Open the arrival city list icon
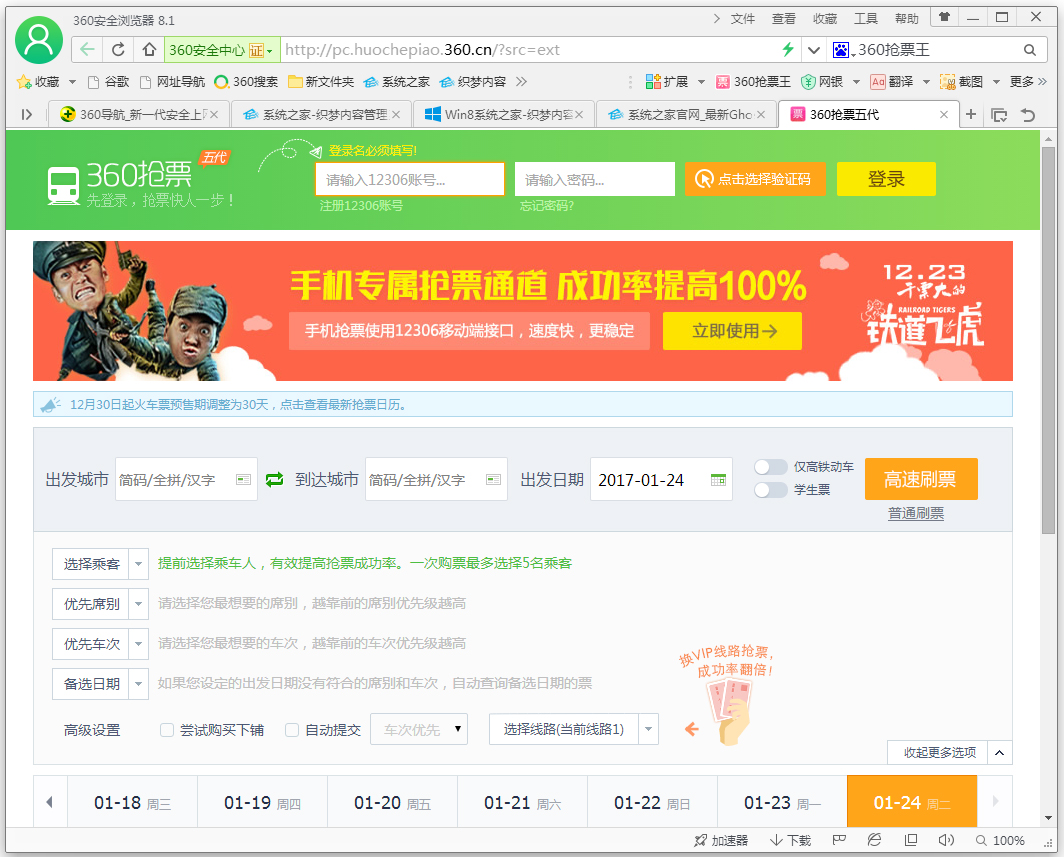The width and height of the screenshot is (1064, 857). (493, 480)
